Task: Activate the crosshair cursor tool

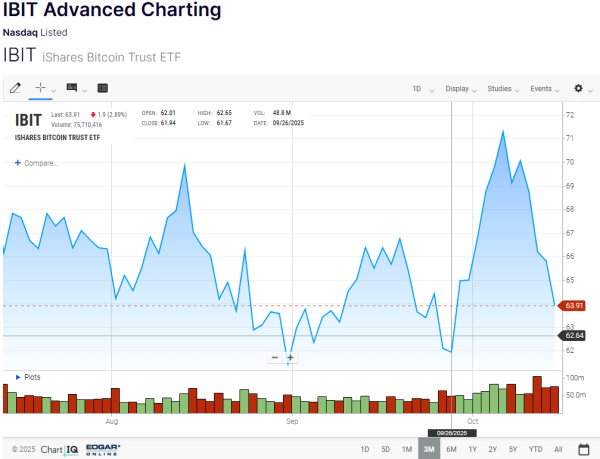Action: [41, 89]
